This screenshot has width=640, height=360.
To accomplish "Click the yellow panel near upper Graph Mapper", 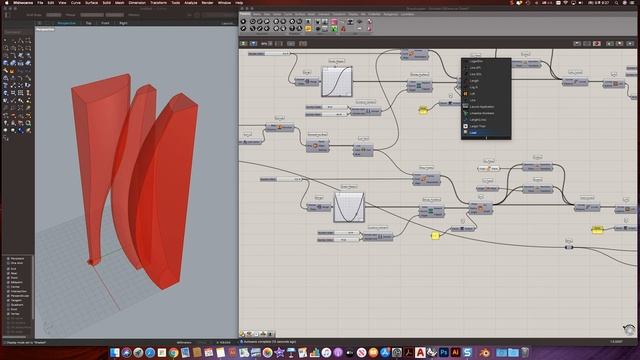I will point(423,109).
